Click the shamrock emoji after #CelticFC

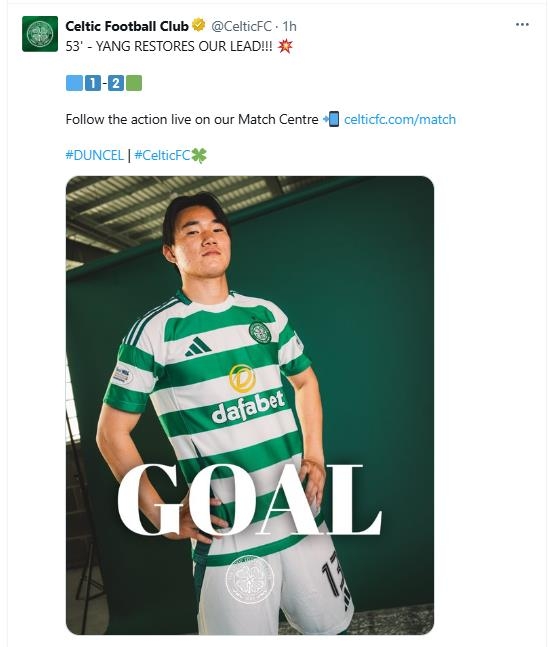click(x=199, y=156)
